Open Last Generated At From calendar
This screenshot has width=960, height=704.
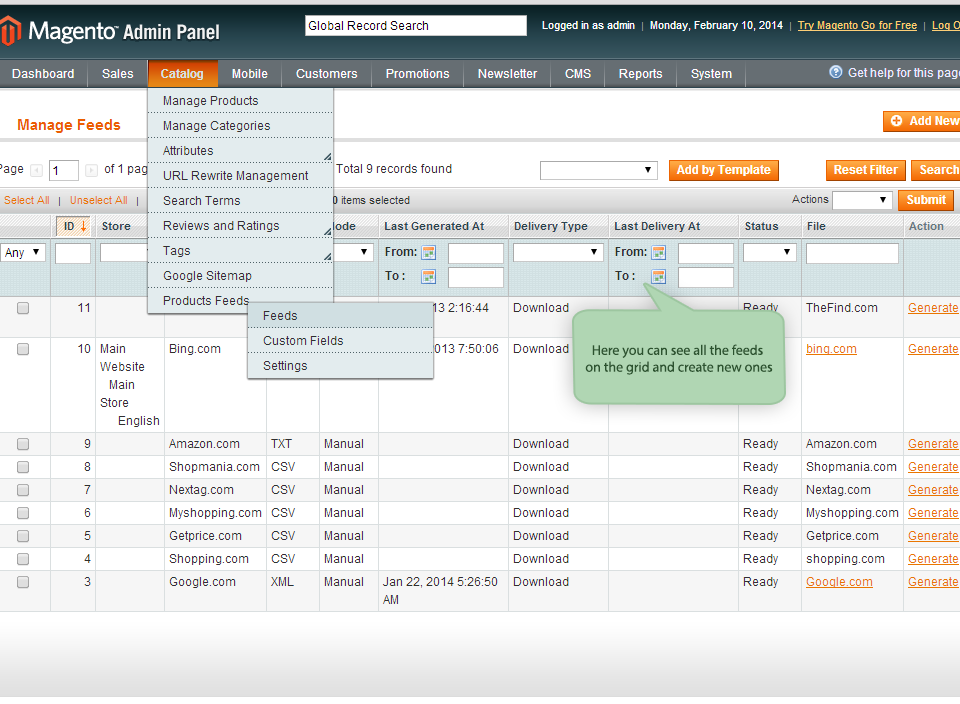[x=429, y=252]
